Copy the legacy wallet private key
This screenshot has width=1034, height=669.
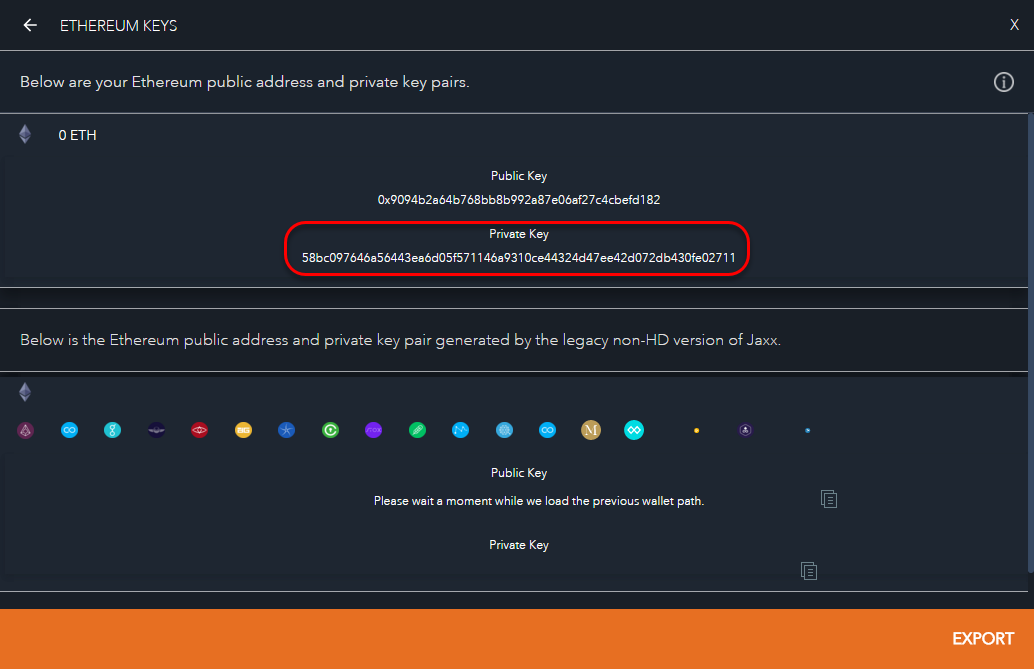(x=809, y=571)
